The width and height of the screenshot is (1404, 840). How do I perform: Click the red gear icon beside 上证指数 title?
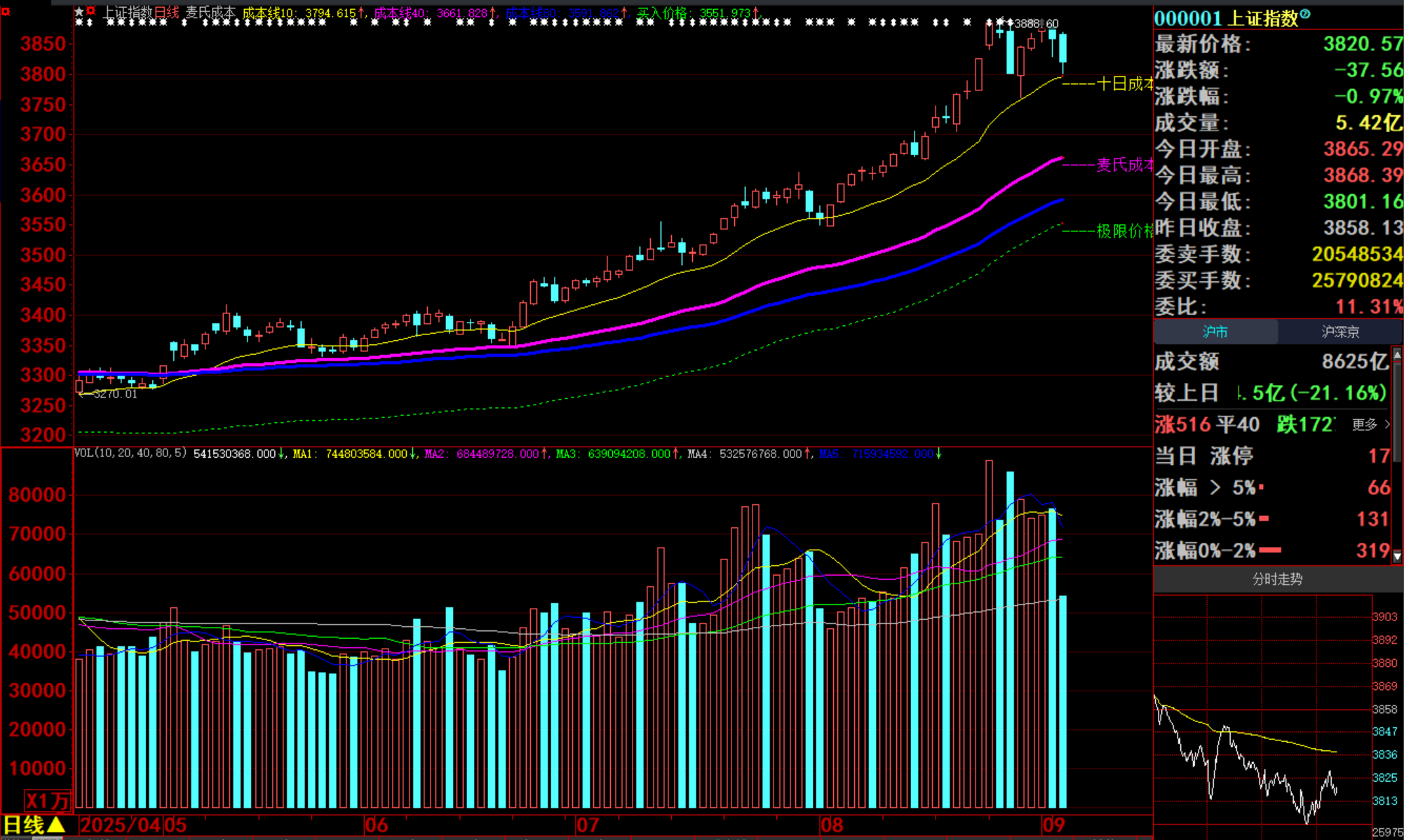click(x=91, y=11)
